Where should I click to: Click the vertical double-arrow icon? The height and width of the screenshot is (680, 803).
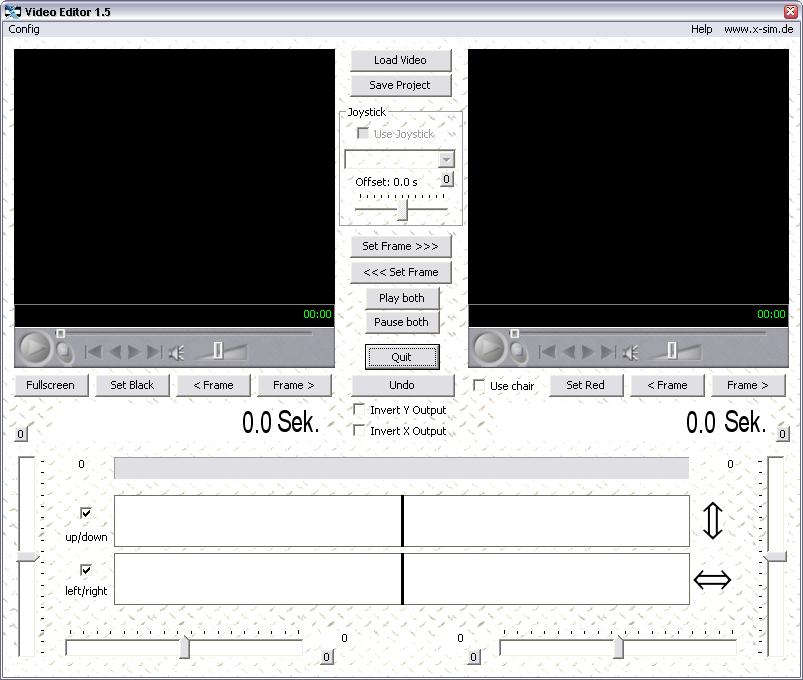point(713,521)
